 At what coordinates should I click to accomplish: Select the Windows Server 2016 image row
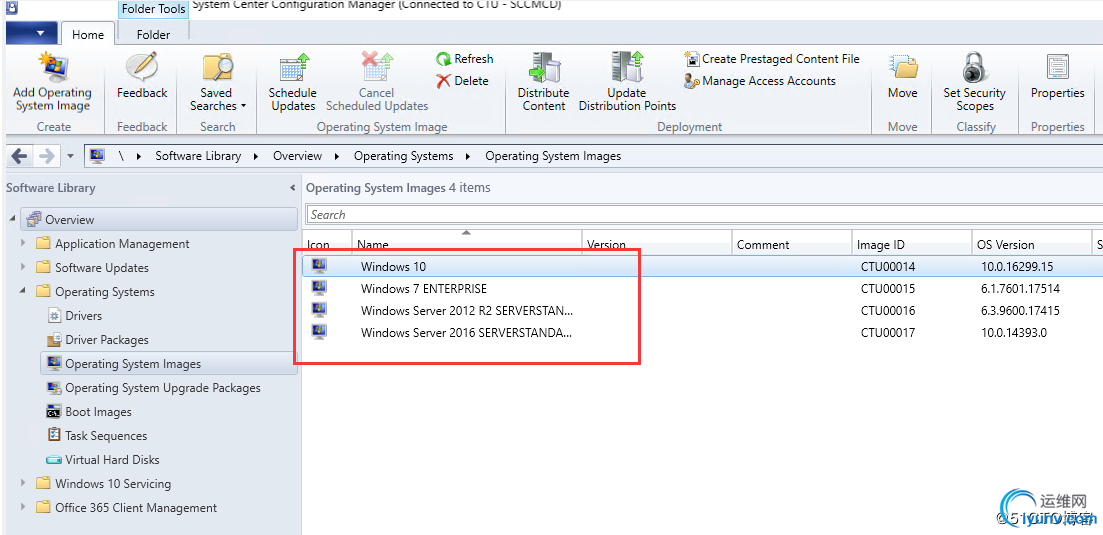point(703,333)
